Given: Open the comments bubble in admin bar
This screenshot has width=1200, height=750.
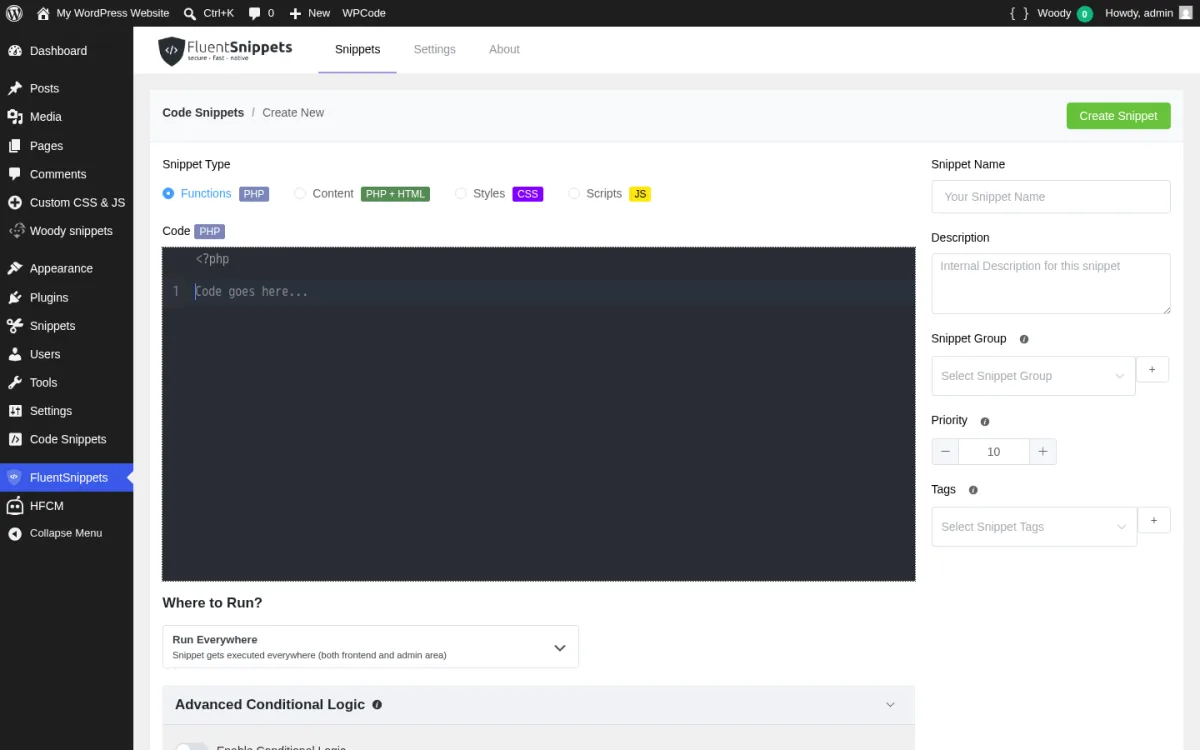Looking at the screenshot, I should click(254, 14).
